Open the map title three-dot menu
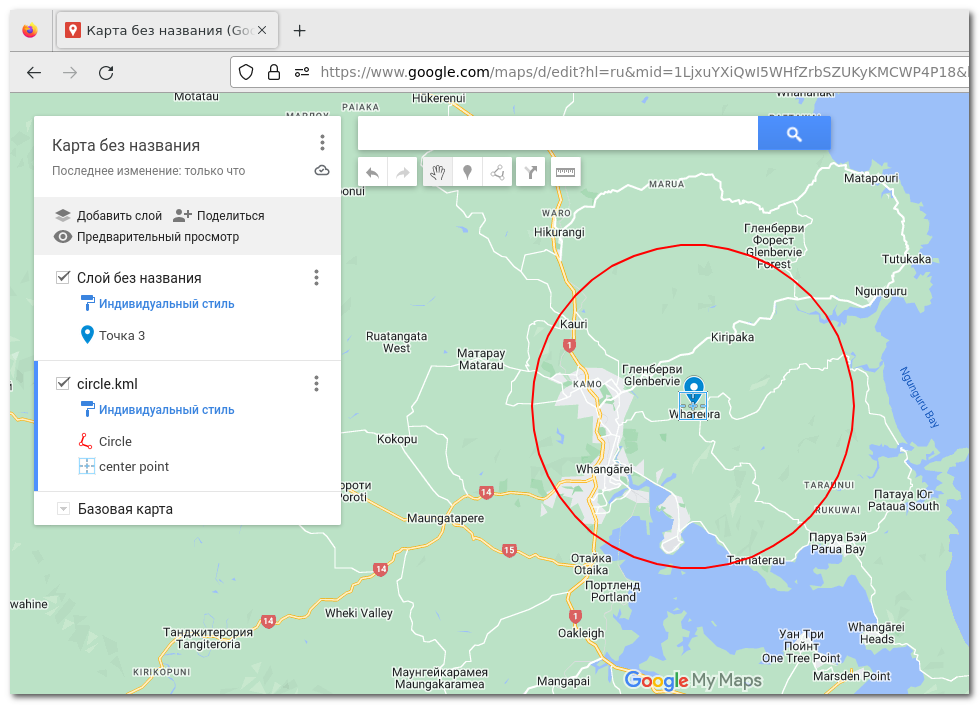Viewport: 980px width, 705px height. coord(322,143)
